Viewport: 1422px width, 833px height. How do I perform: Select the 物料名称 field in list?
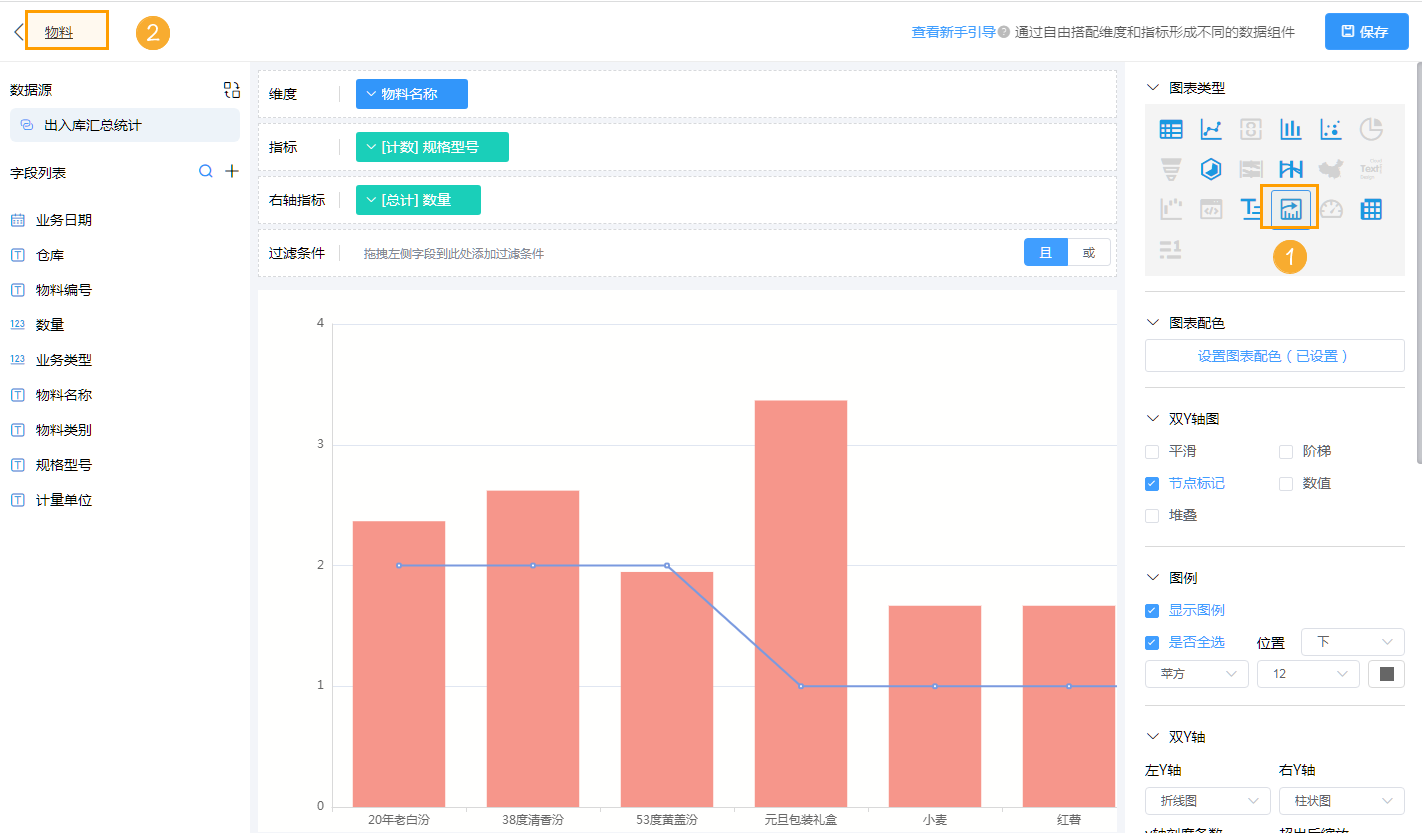pos(64,395)
